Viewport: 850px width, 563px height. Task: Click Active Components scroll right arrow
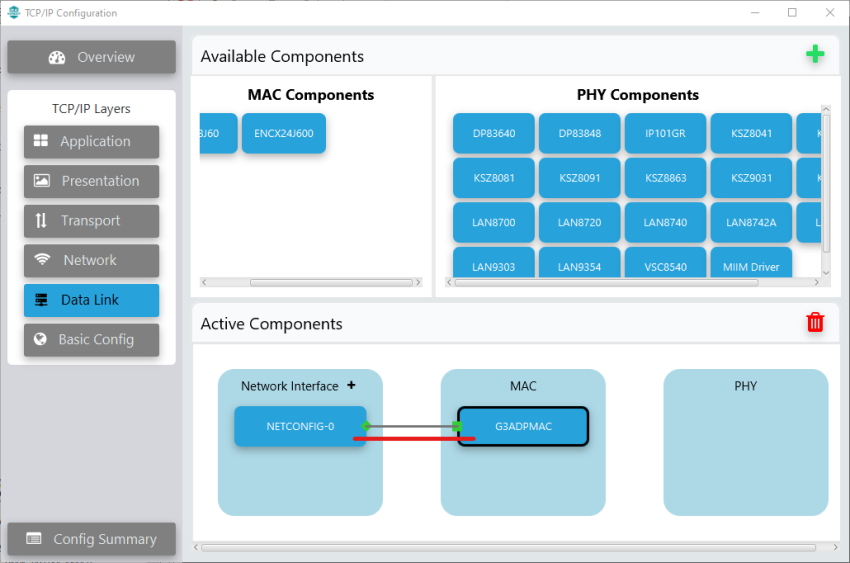coord(835,548)
